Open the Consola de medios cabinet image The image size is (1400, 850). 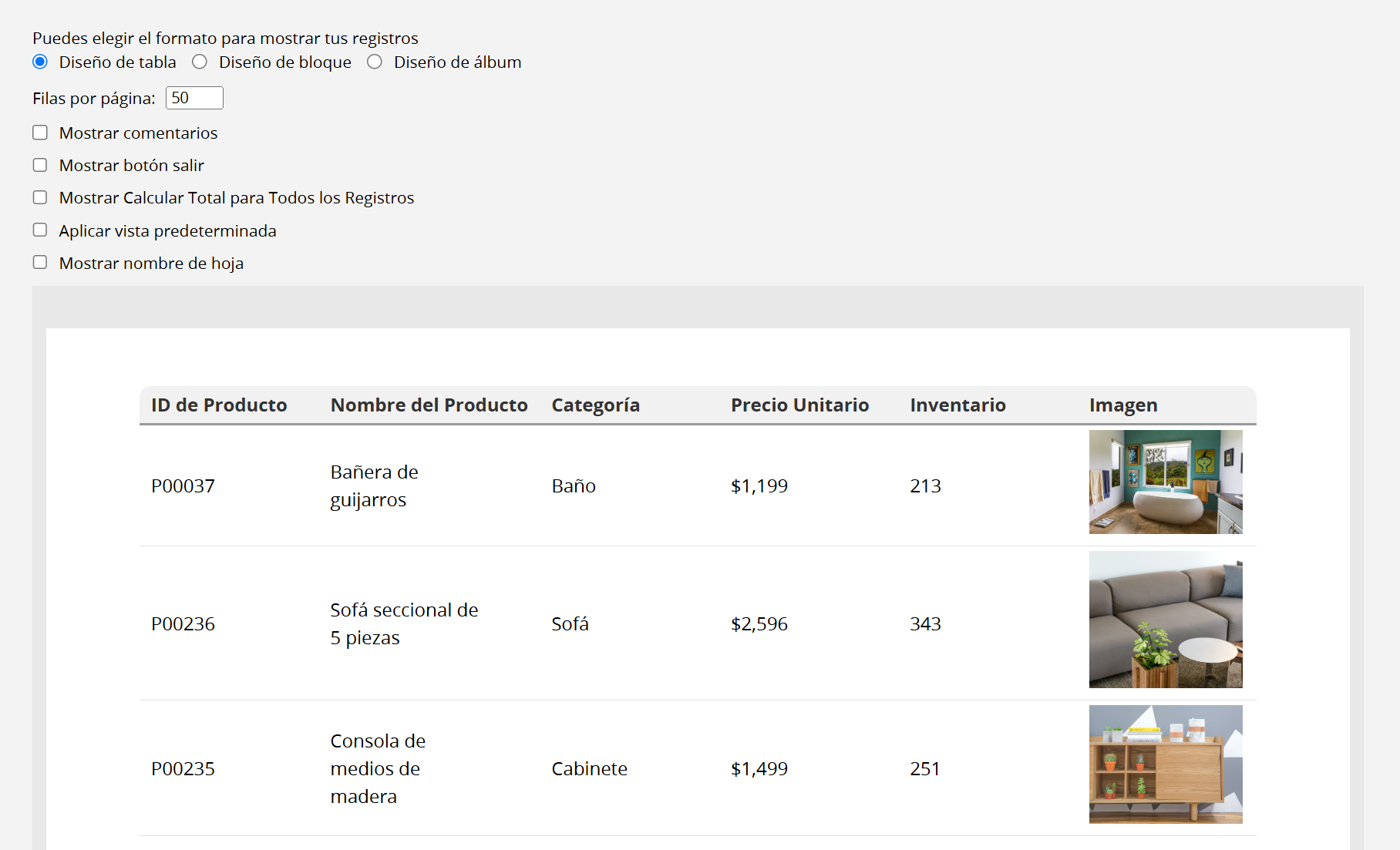click(x=1166, y=764)
